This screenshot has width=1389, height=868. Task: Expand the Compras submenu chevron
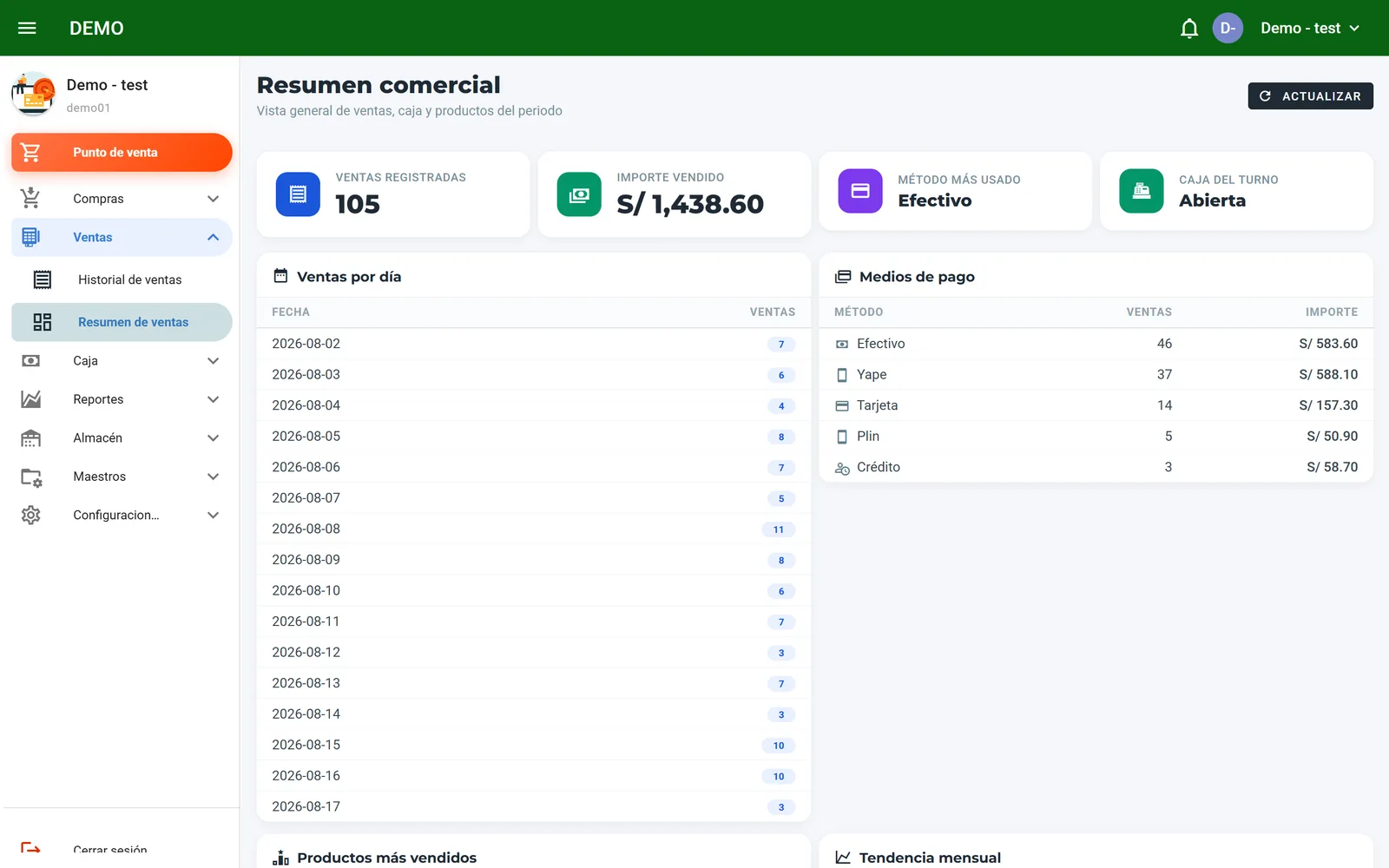(213, 199)
